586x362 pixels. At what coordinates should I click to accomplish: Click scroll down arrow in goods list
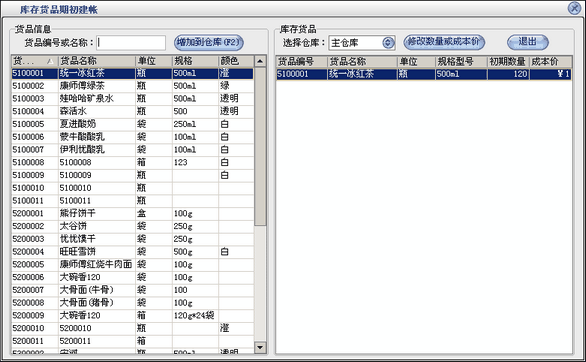pyautogui.click(x=260, y=347)
